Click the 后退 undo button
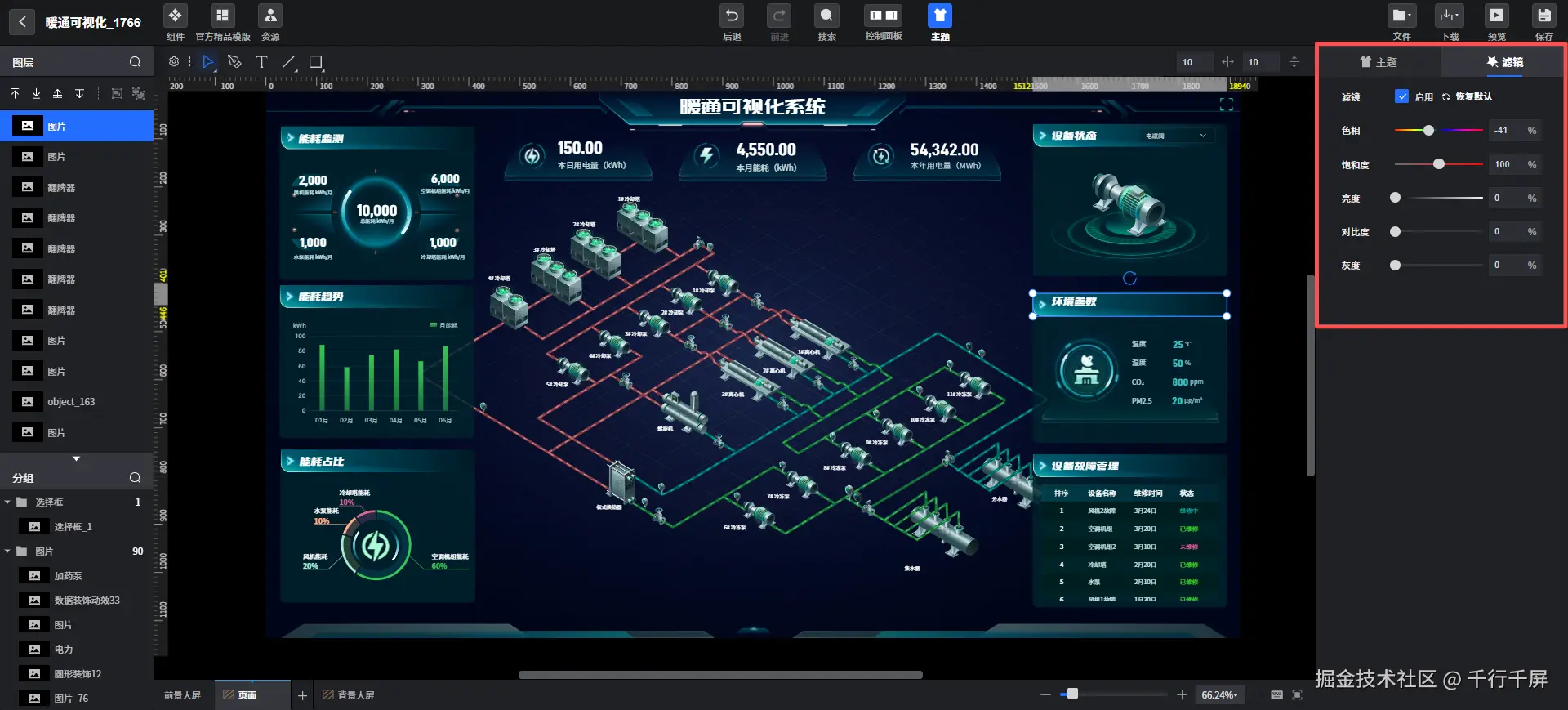The height and width of the screenshot is (710, 1568). coord(732,22)
